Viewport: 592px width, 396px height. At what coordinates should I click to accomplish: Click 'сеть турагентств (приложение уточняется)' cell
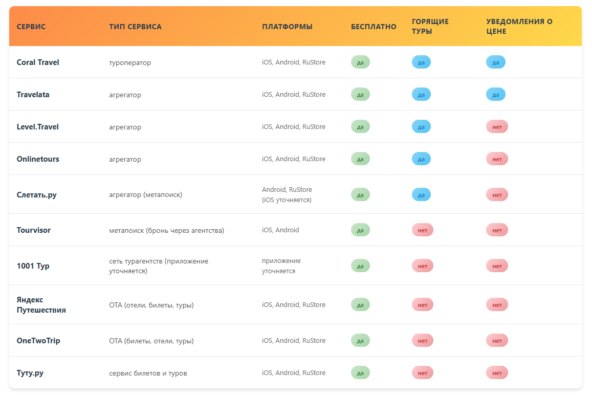point(159,266)
